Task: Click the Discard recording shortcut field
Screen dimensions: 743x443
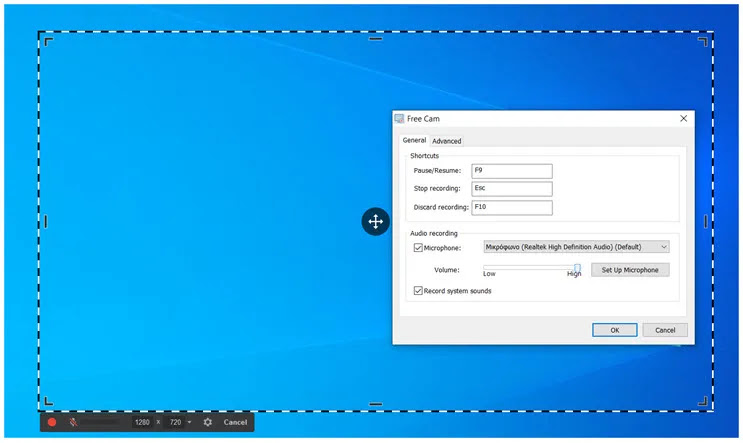Action: (512, 208)
